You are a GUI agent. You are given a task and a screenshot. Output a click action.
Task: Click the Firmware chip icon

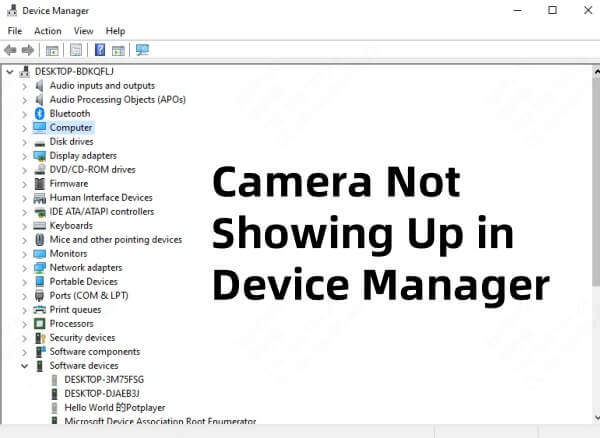tap(39, 184)
